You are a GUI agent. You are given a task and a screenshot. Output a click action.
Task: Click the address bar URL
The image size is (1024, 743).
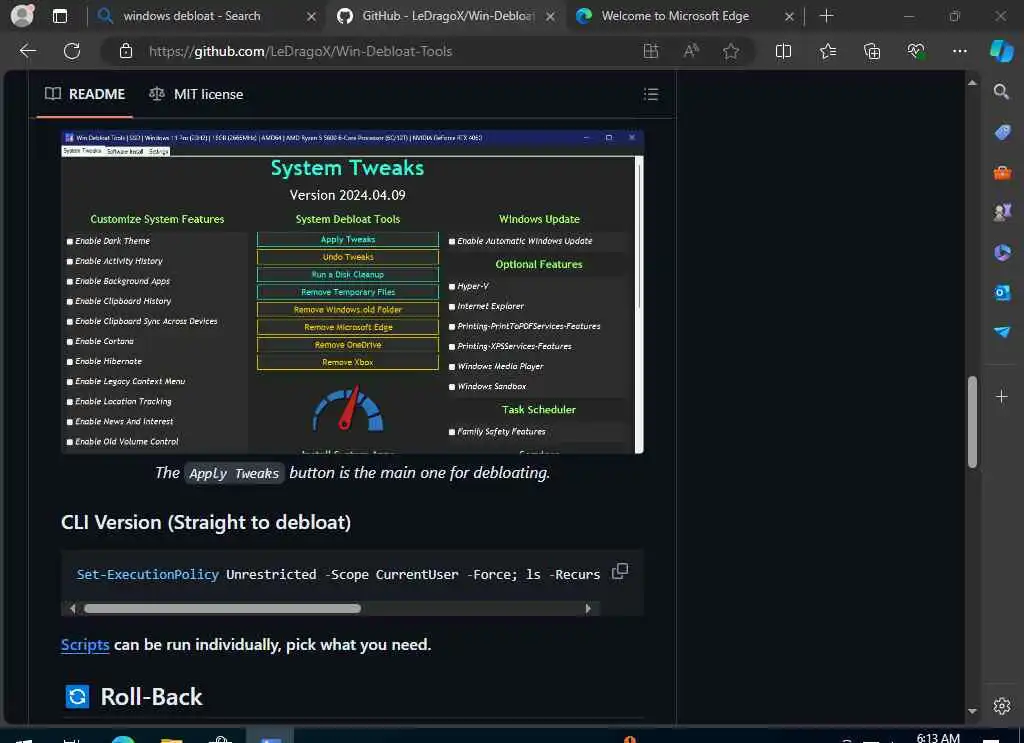tap(300, 51)
